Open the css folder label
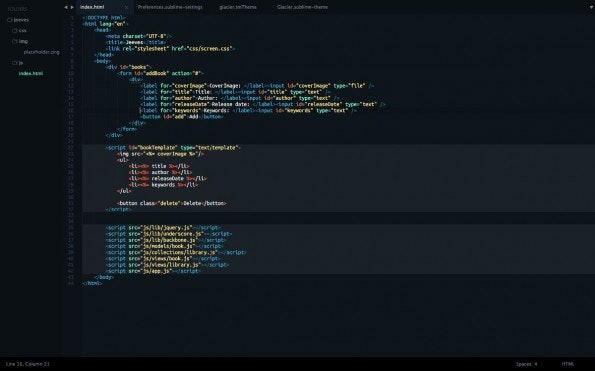This screenshot has height=371, width=595. [x=22, y=30]
